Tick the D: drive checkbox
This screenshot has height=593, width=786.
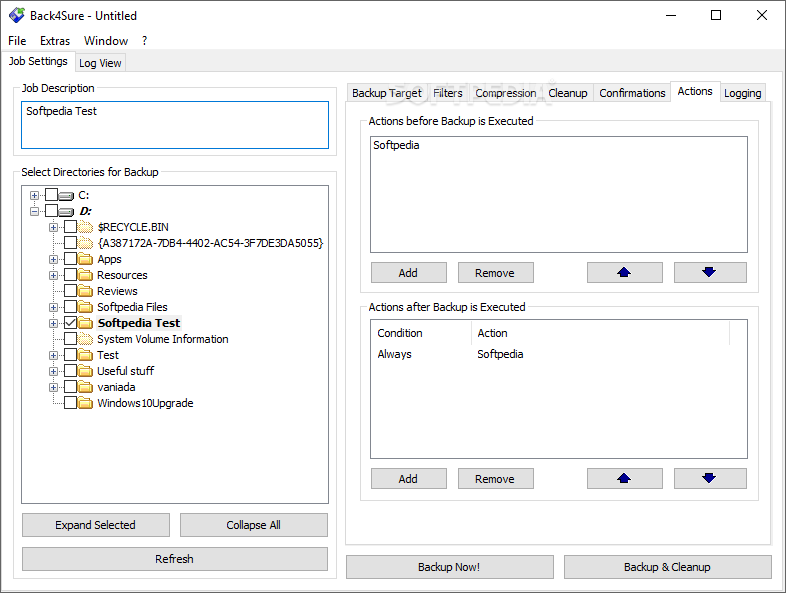pos(51,211)
